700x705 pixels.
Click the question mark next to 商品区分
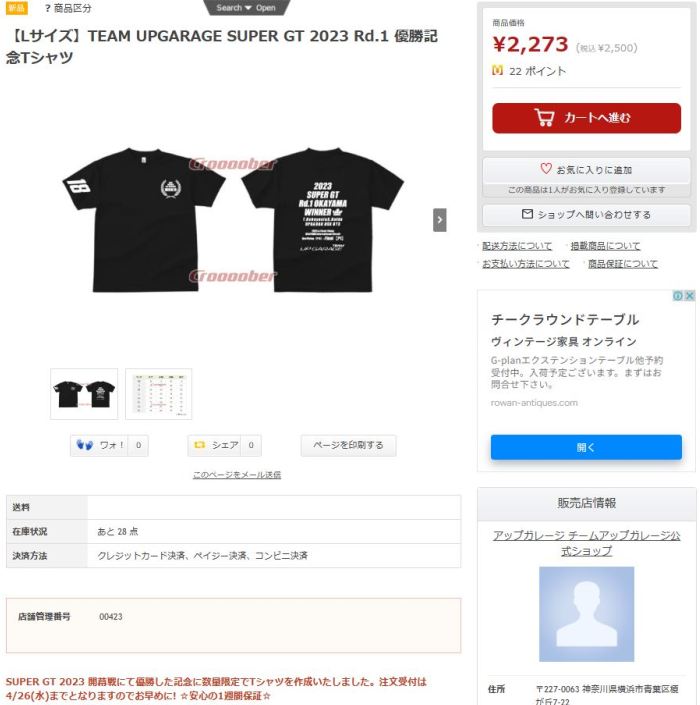pyautogui.click(x=48, y=8)
